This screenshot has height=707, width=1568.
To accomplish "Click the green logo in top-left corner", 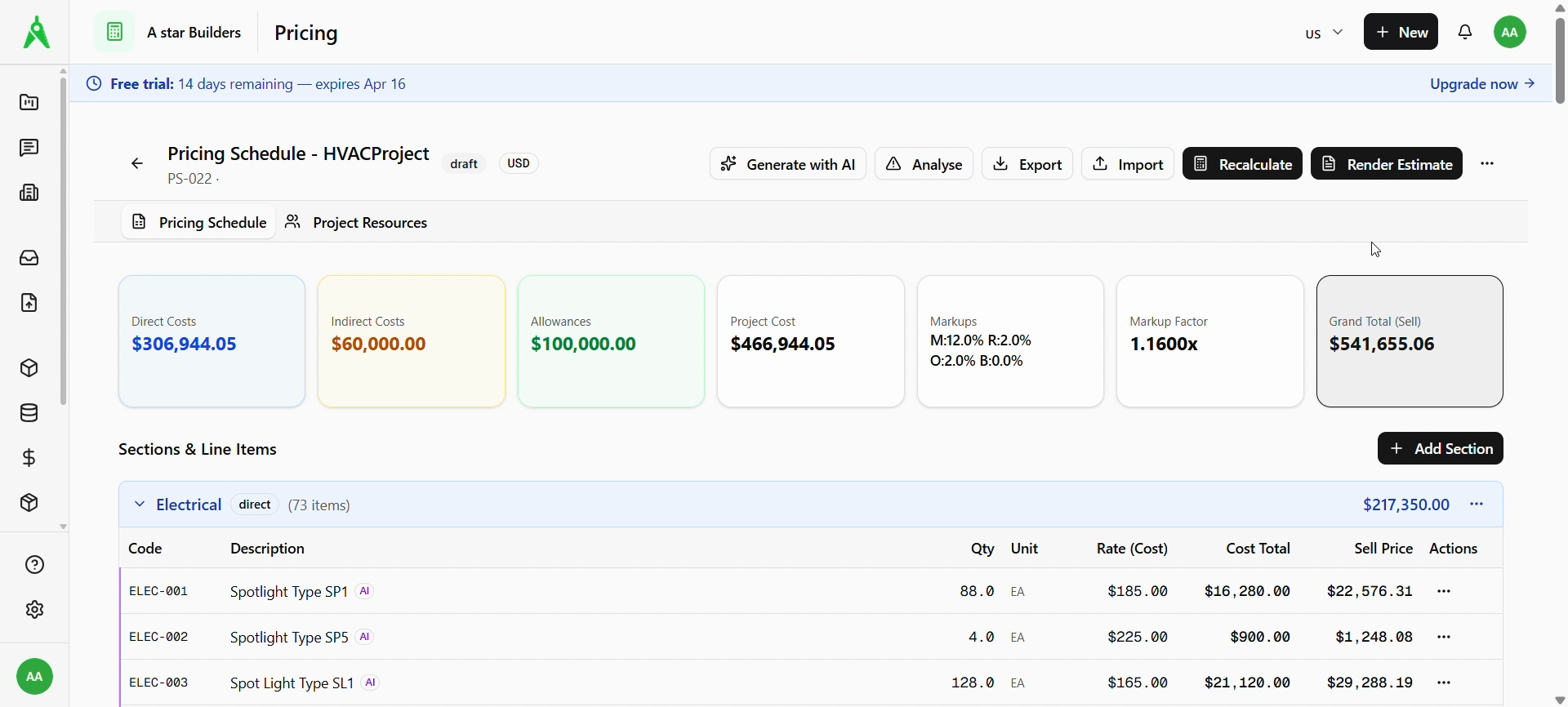I will click(36, 33).
